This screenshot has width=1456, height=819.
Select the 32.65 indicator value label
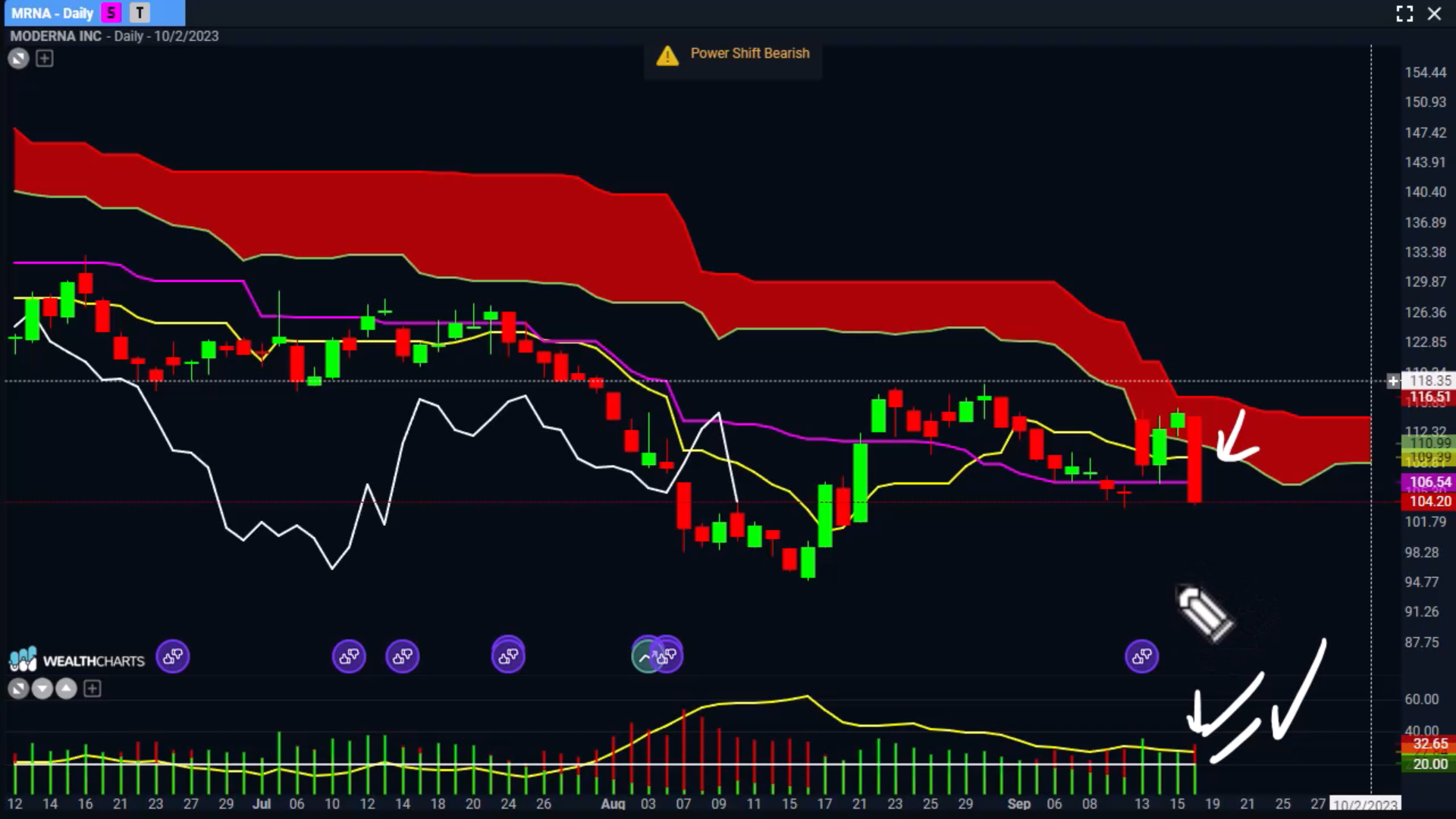click(1429, 744)
